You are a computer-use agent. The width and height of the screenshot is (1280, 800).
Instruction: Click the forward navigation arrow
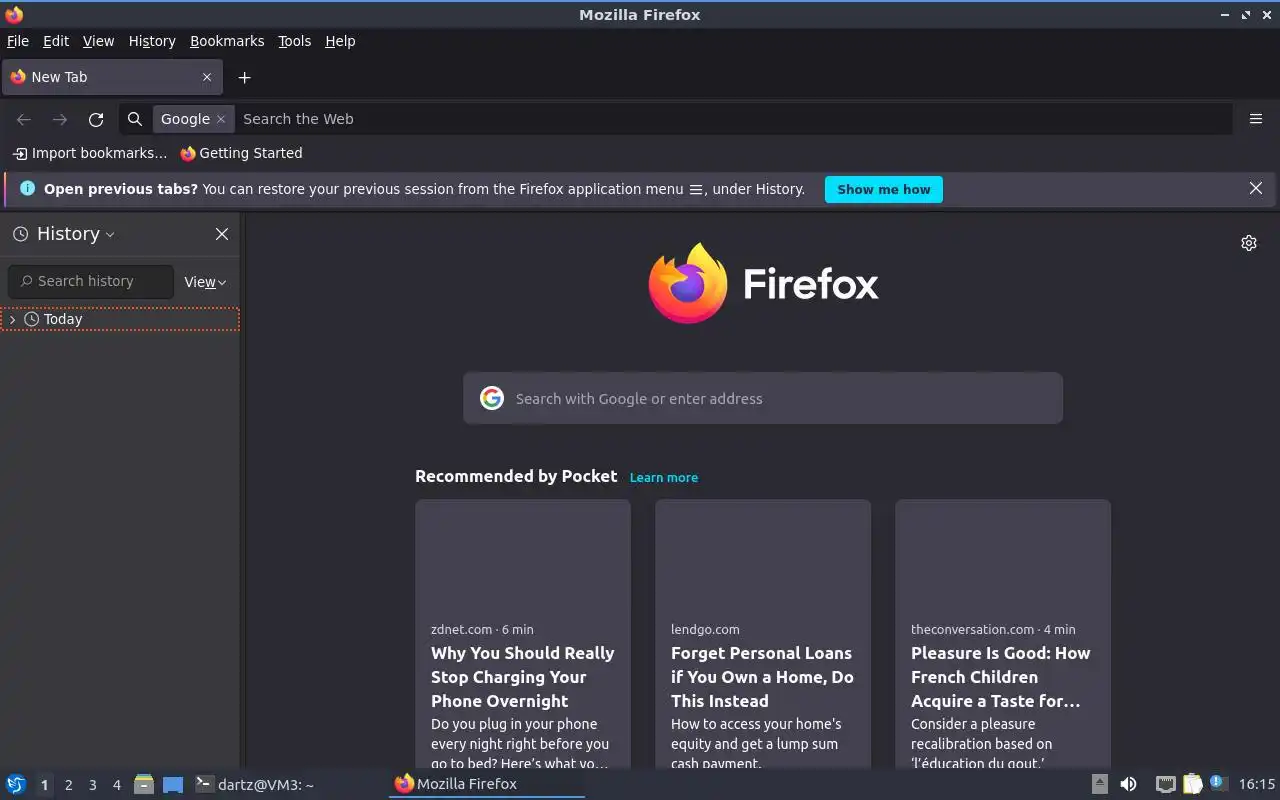[x=60, y=119]
